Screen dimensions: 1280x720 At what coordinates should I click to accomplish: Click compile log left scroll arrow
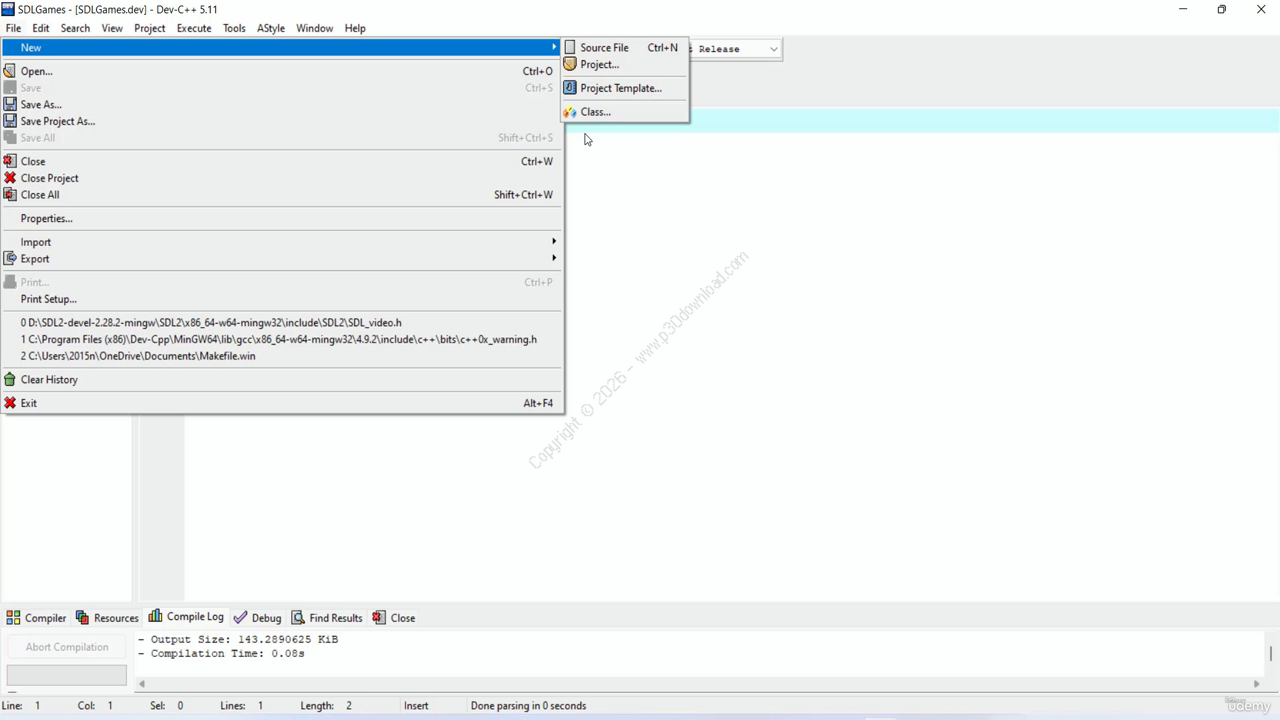tap(141, 684)
